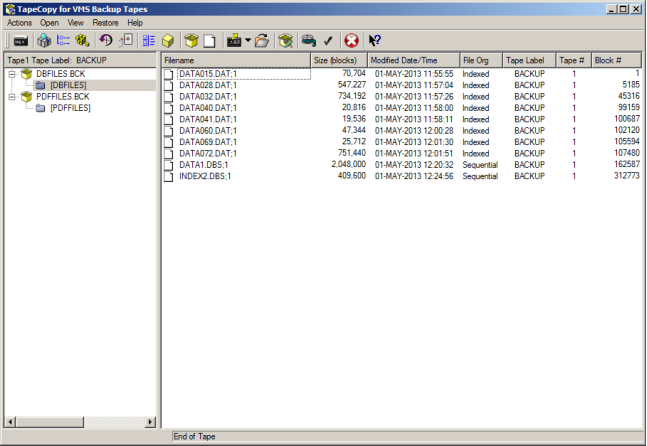The height and width of the screenshot is (446, 647).
Task: Select file DATA1.DBS;1
Action: 203,165
